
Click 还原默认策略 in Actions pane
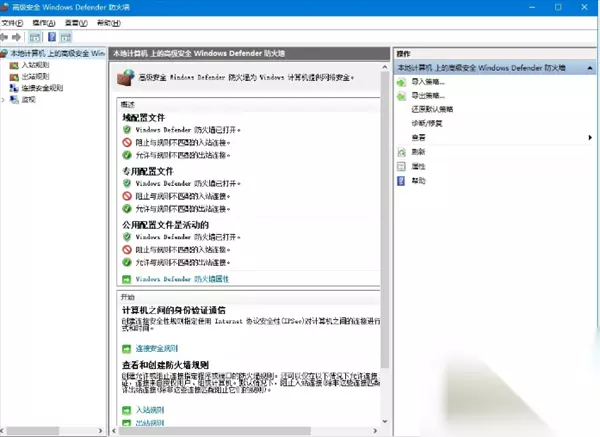click(x=432, y=109)
